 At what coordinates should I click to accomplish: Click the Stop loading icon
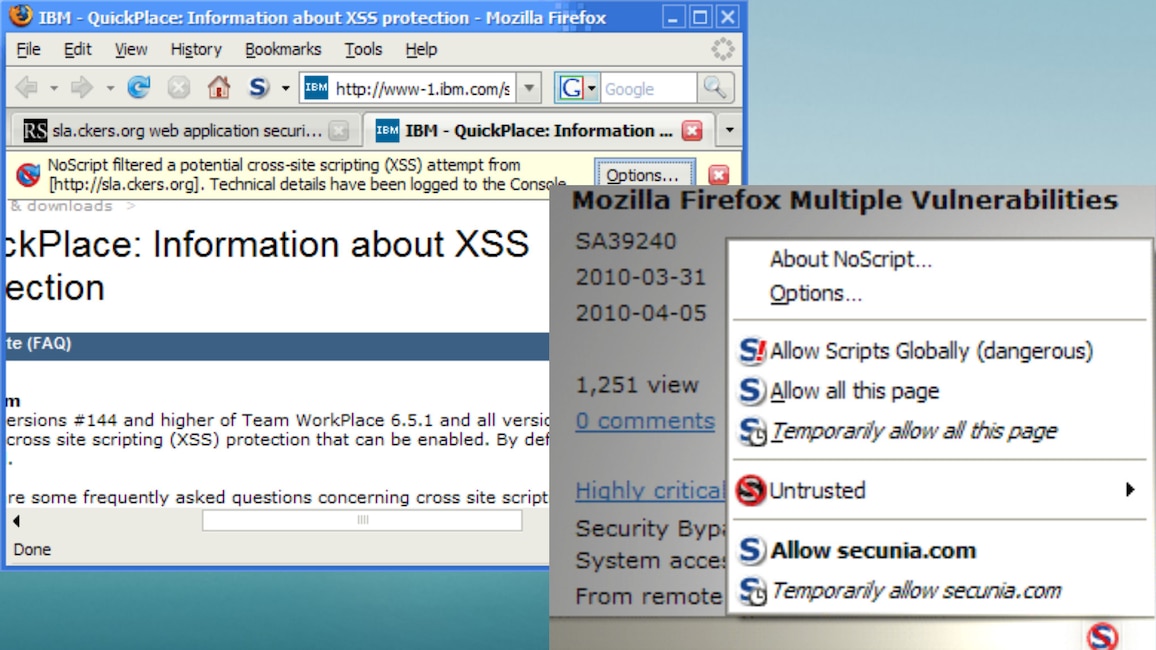point(178,88)
